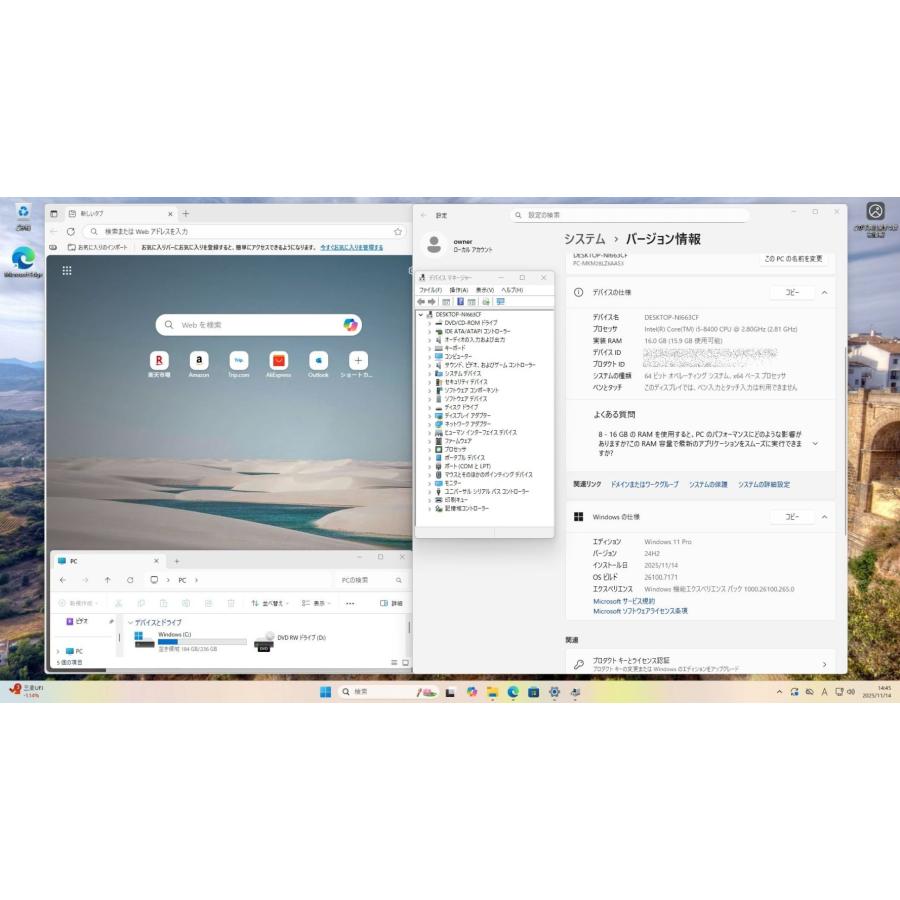Click the Web を検索 search box
900x900 pixels.
[258, 325]
